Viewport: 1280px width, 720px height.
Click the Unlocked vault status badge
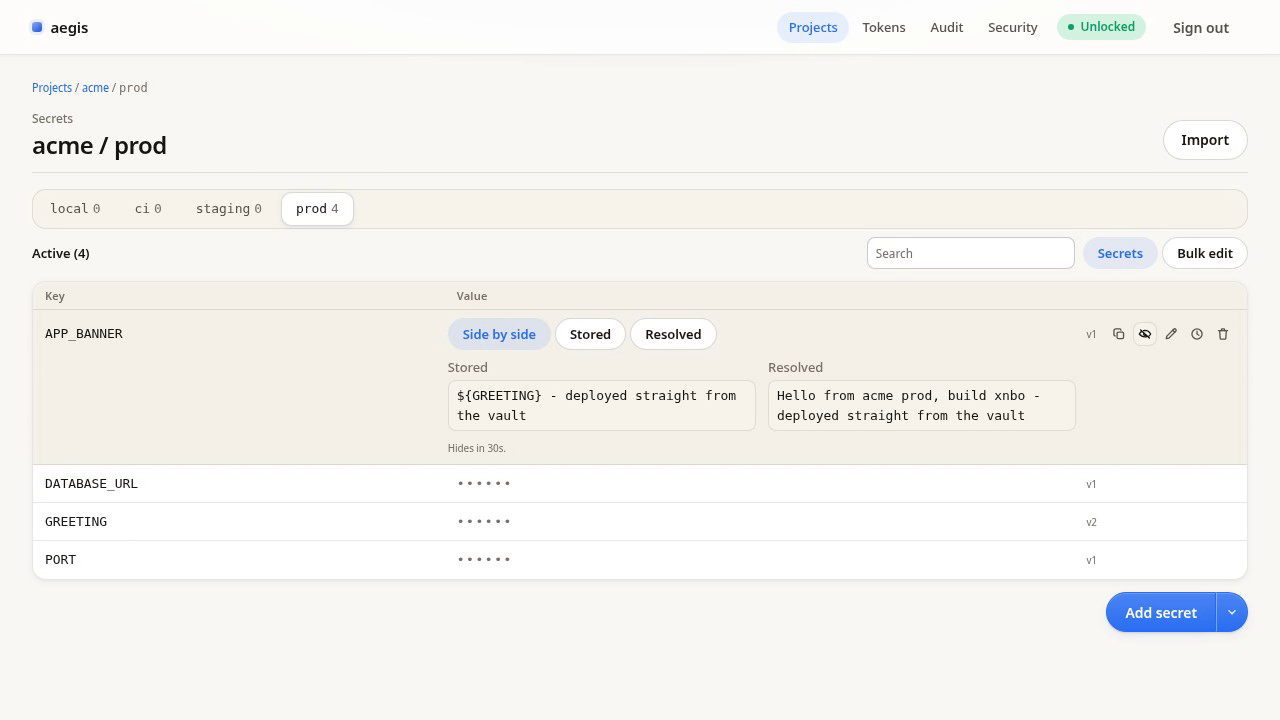[1101, 27]
